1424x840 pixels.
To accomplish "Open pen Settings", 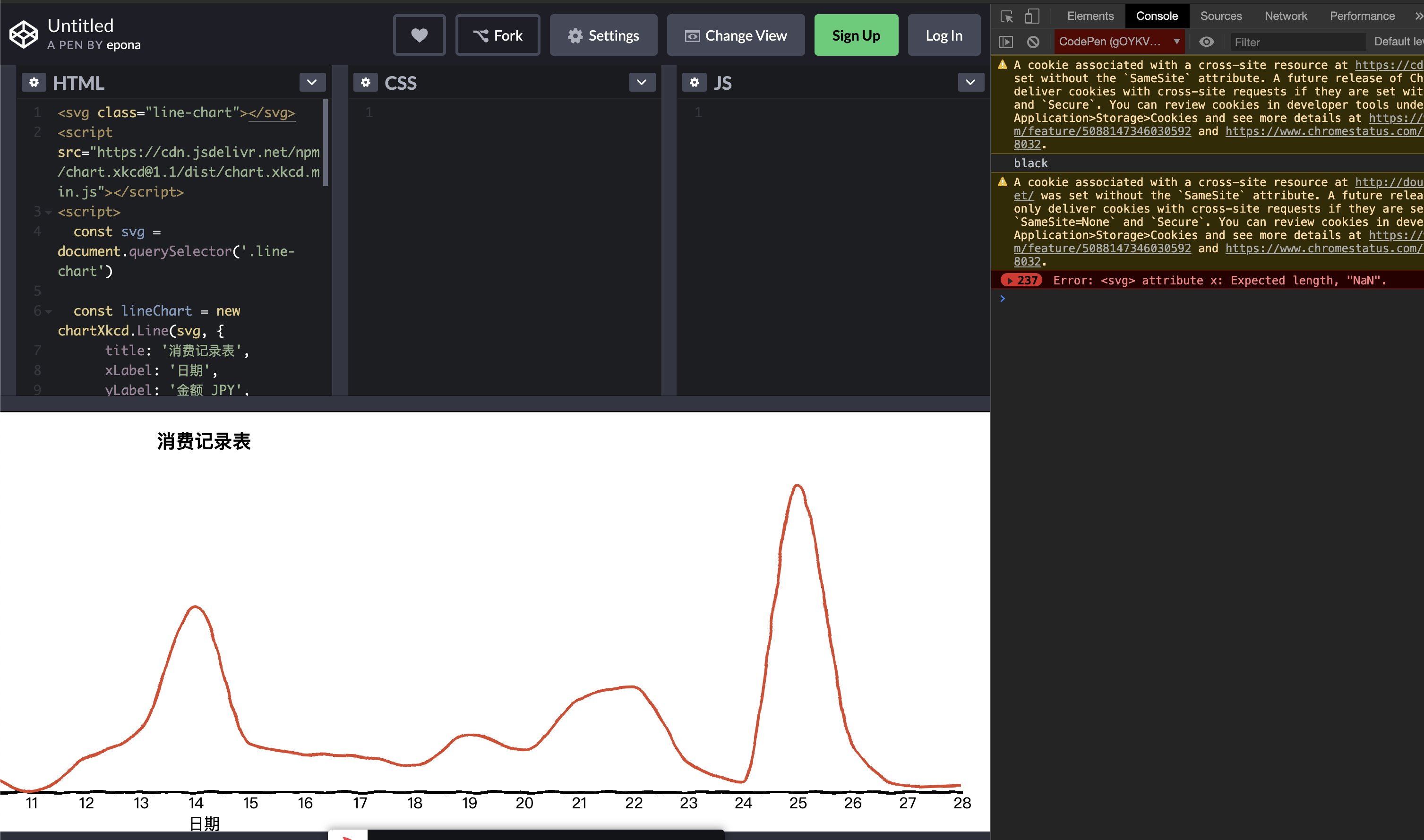I will 603,35.
